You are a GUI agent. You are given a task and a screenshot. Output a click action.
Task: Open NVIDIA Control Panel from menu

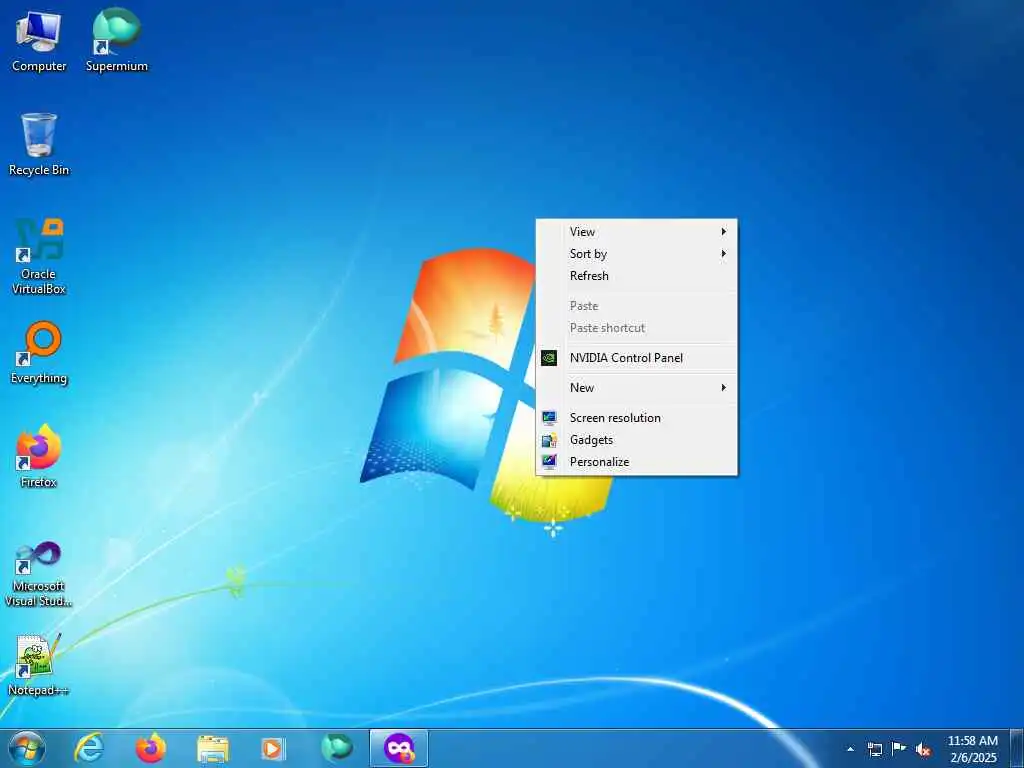(x=637, y=358)
